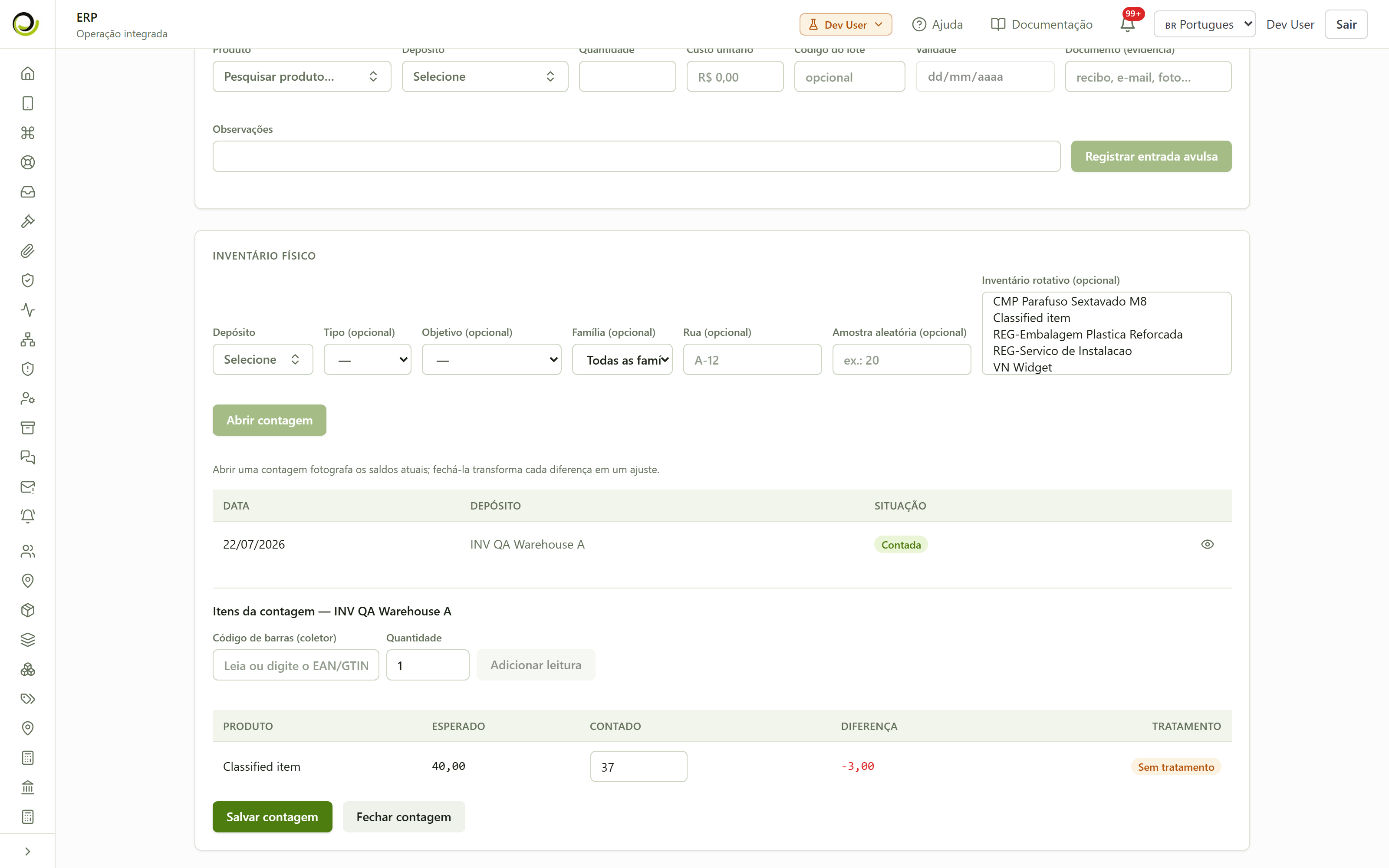Open the Pesquisar produto combo box
The width and height of the screenshot is (1389, 868).
click(301, 76)
